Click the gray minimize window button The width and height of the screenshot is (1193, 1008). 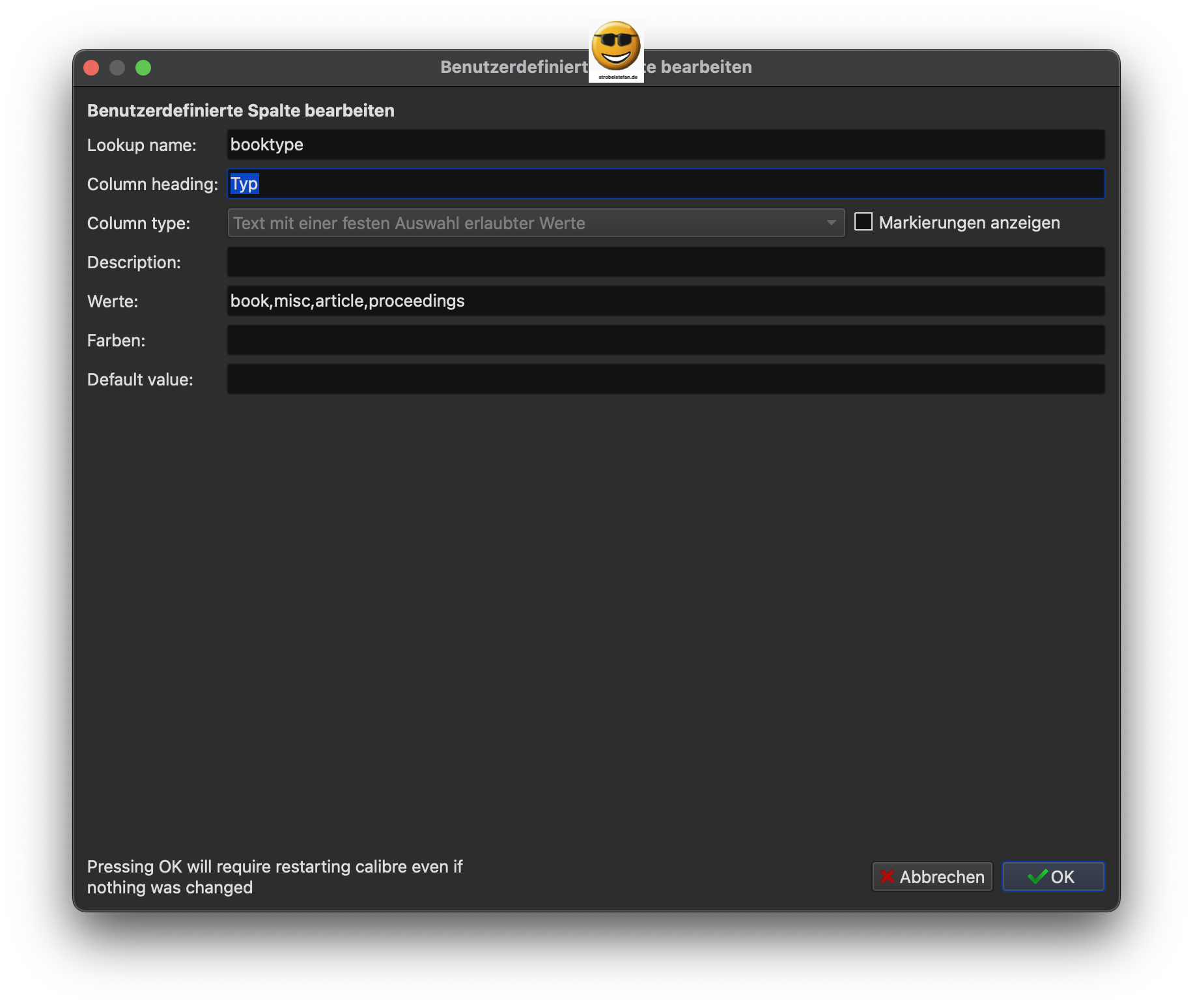pyautogui.click(x=117, y=68)
